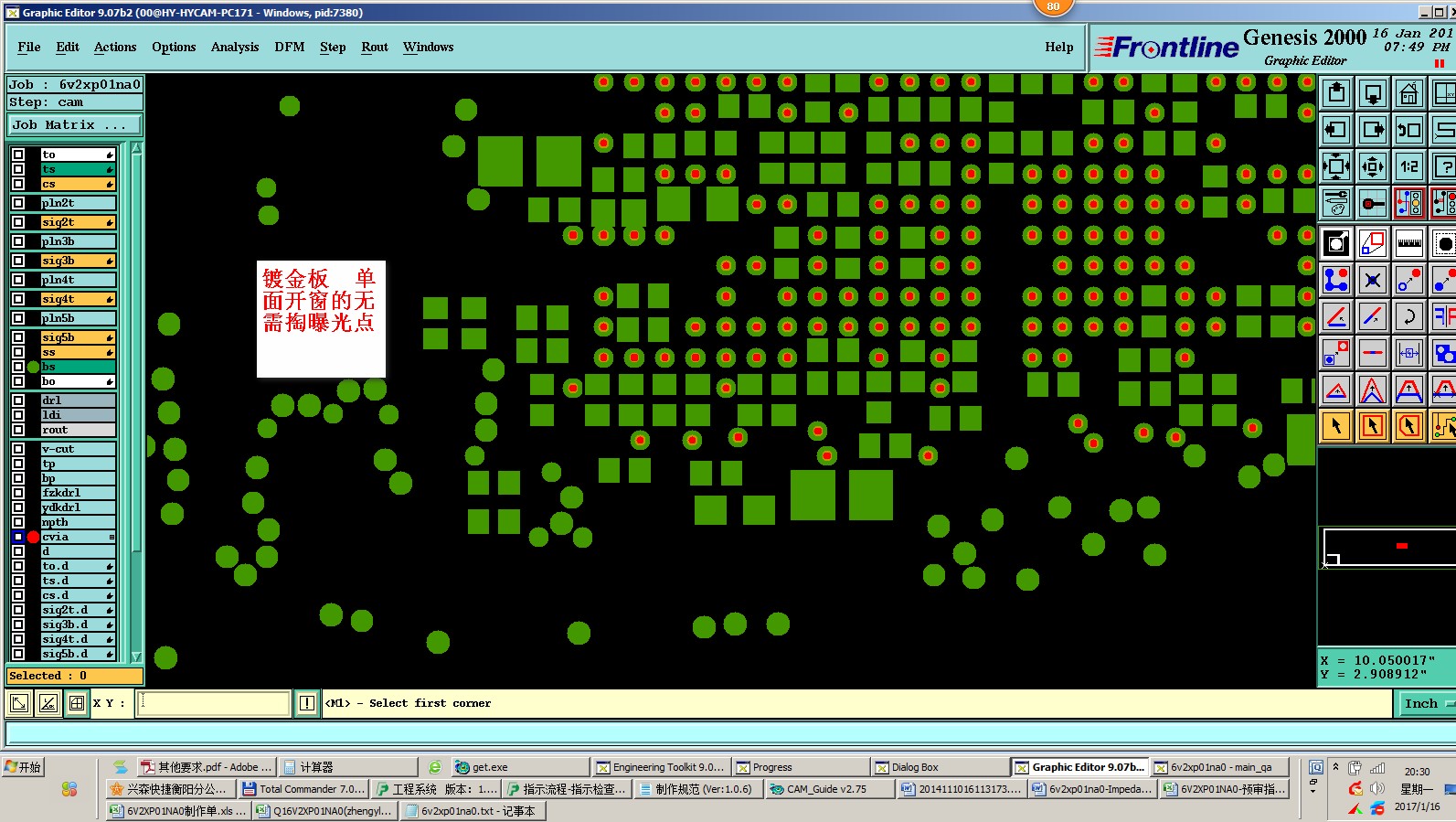Click the previous view undo icon
1456x822 pixels.
pos(1409,130)
